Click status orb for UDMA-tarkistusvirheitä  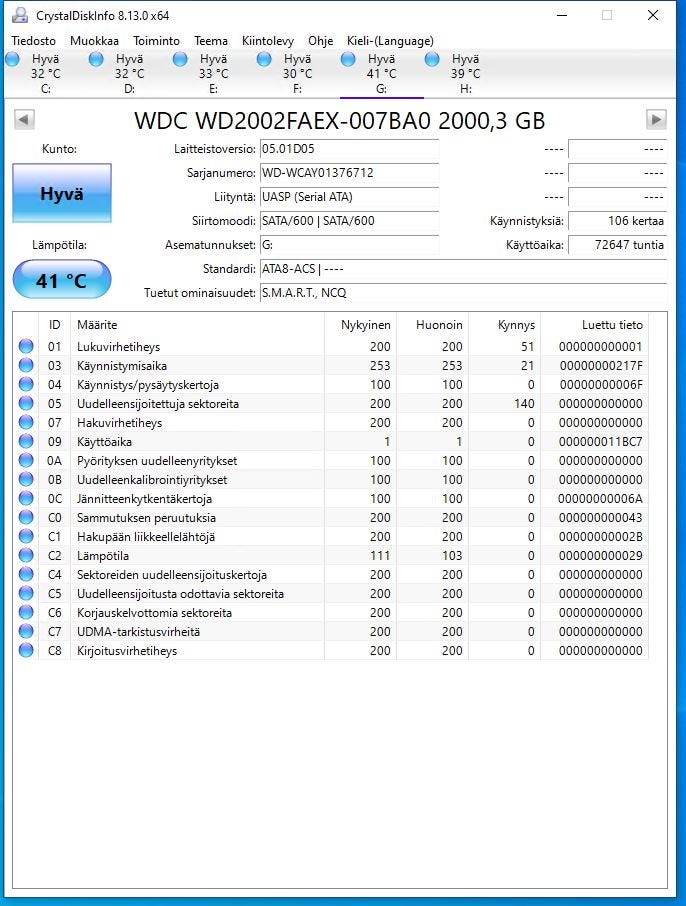[x=26, y=632]
